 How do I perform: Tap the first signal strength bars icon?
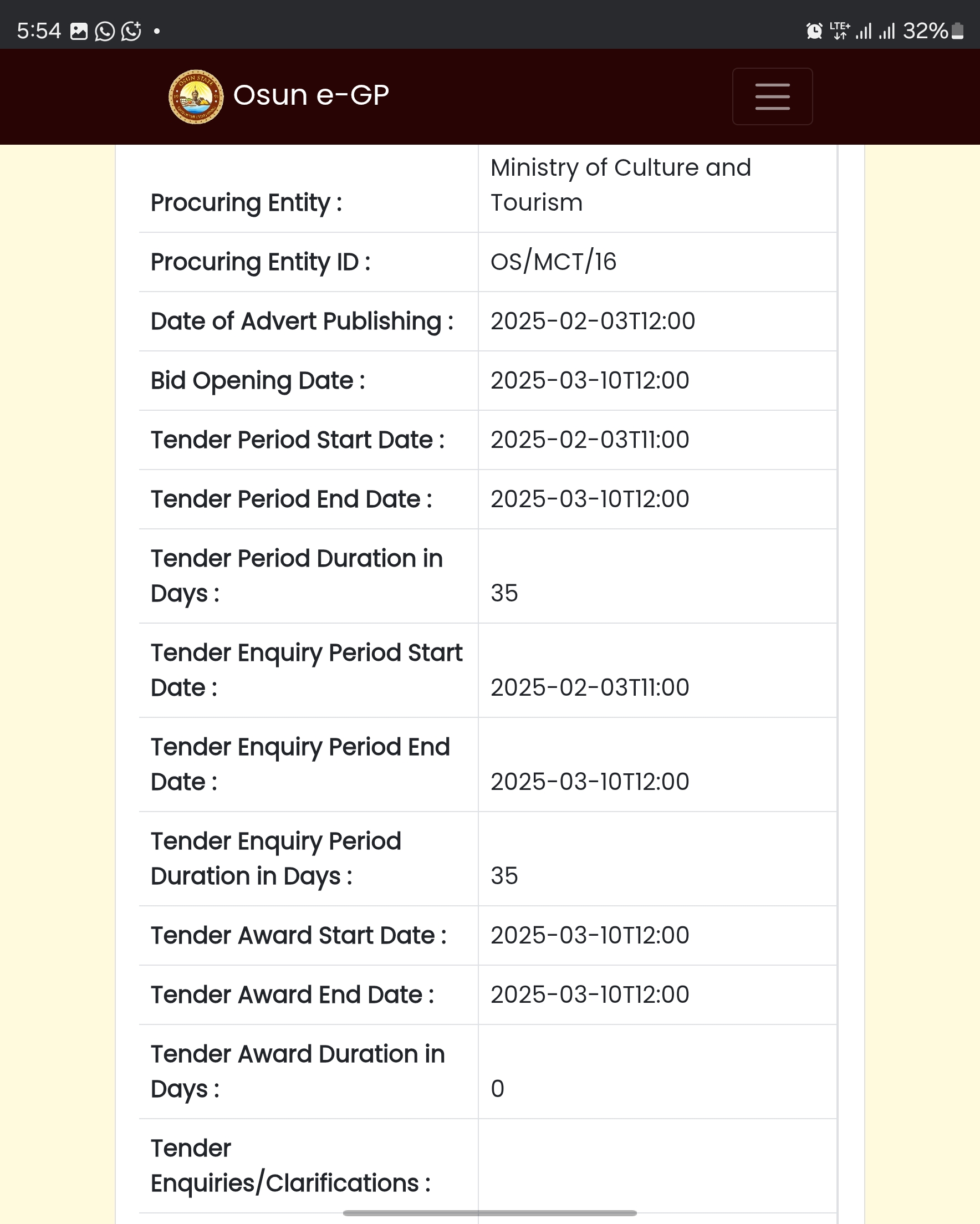pos(864,31)
